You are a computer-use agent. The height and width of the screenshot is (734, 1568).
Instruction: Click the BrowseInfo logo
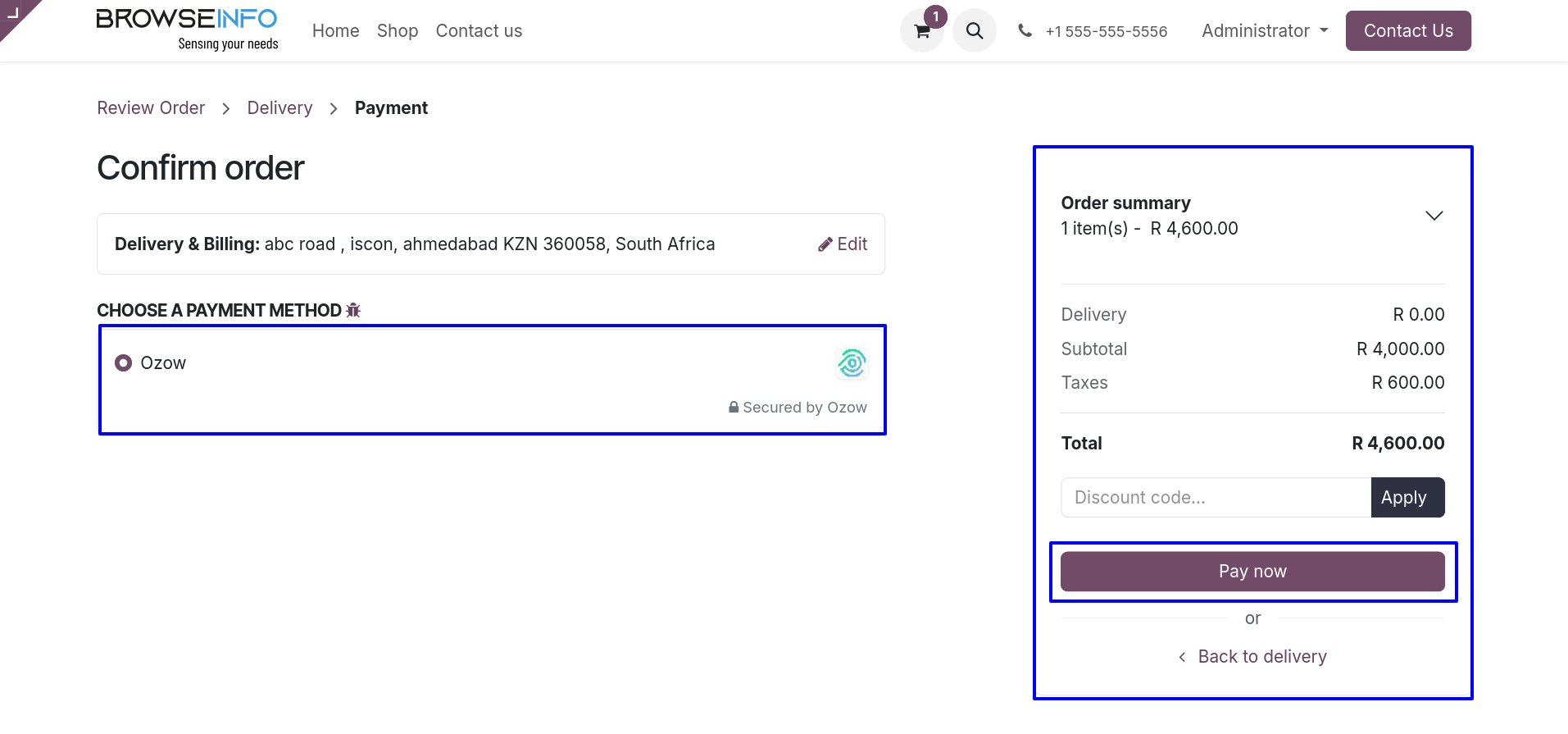(187, 30)
